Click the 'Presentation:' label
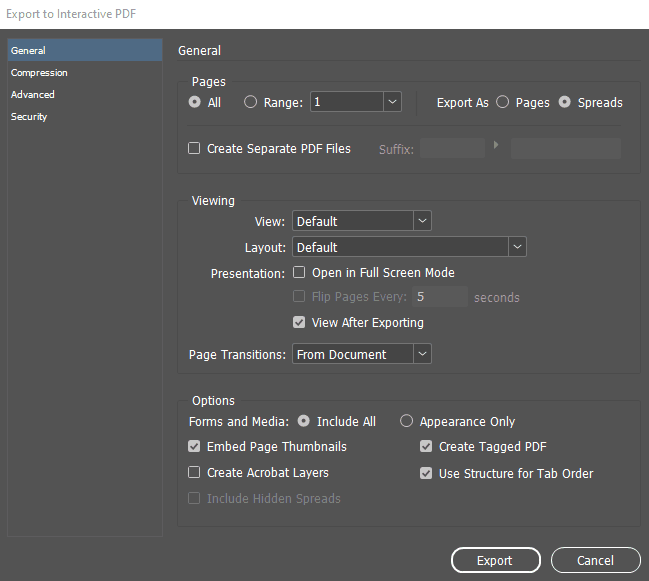Viewport: 649px width, 581px height. [x=248, y=274]
